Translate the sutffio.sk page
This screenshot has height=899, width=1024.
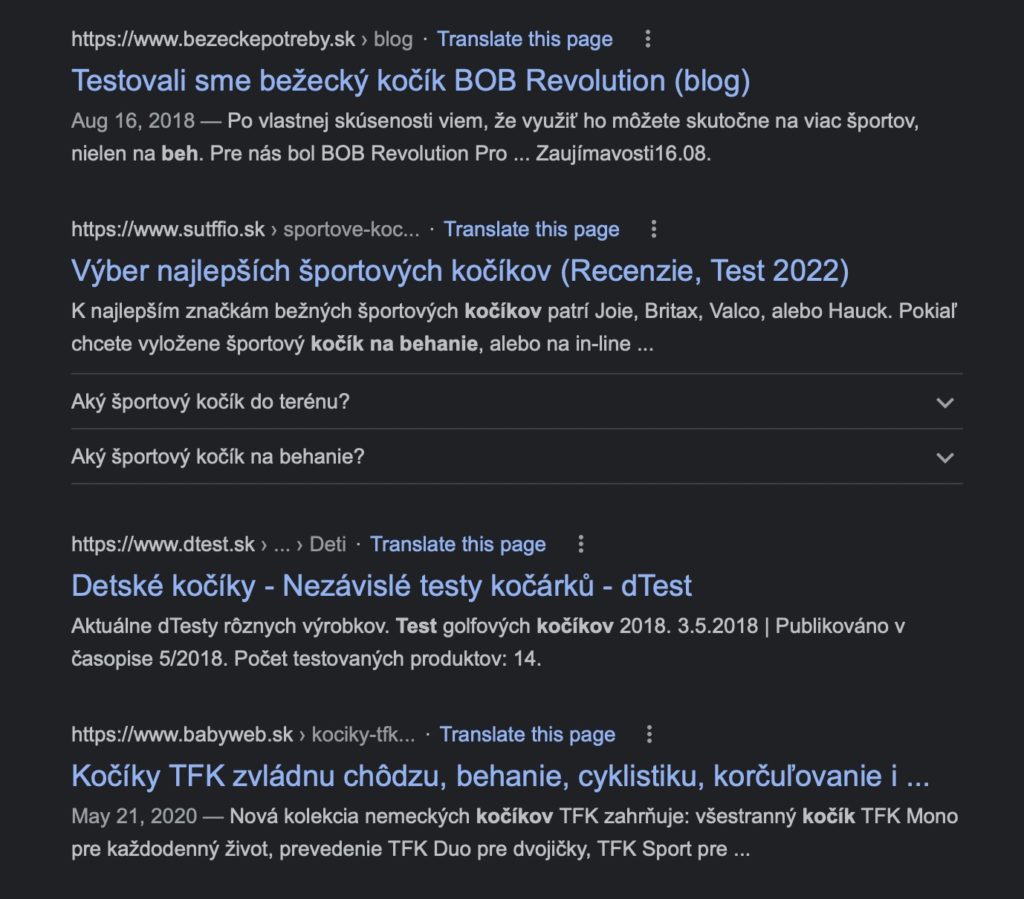click(x=531, y=229)
